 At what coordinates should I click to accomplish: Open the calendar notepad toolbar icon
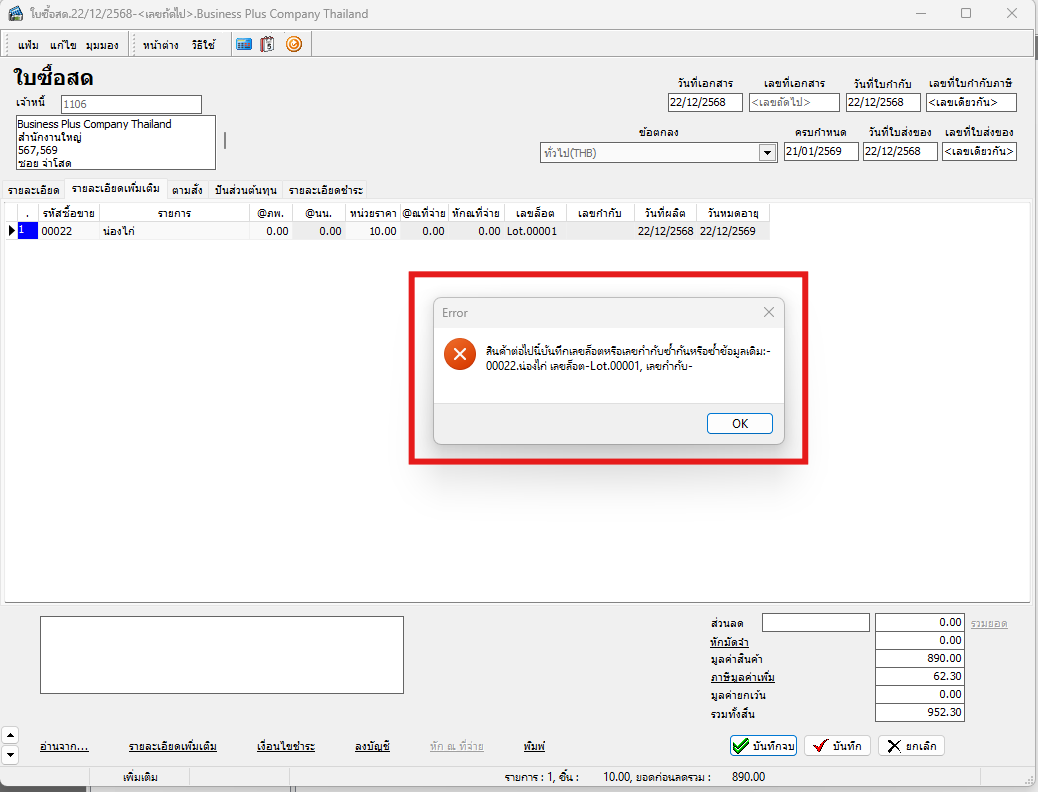pyautogui.click(x=267, y=44)
